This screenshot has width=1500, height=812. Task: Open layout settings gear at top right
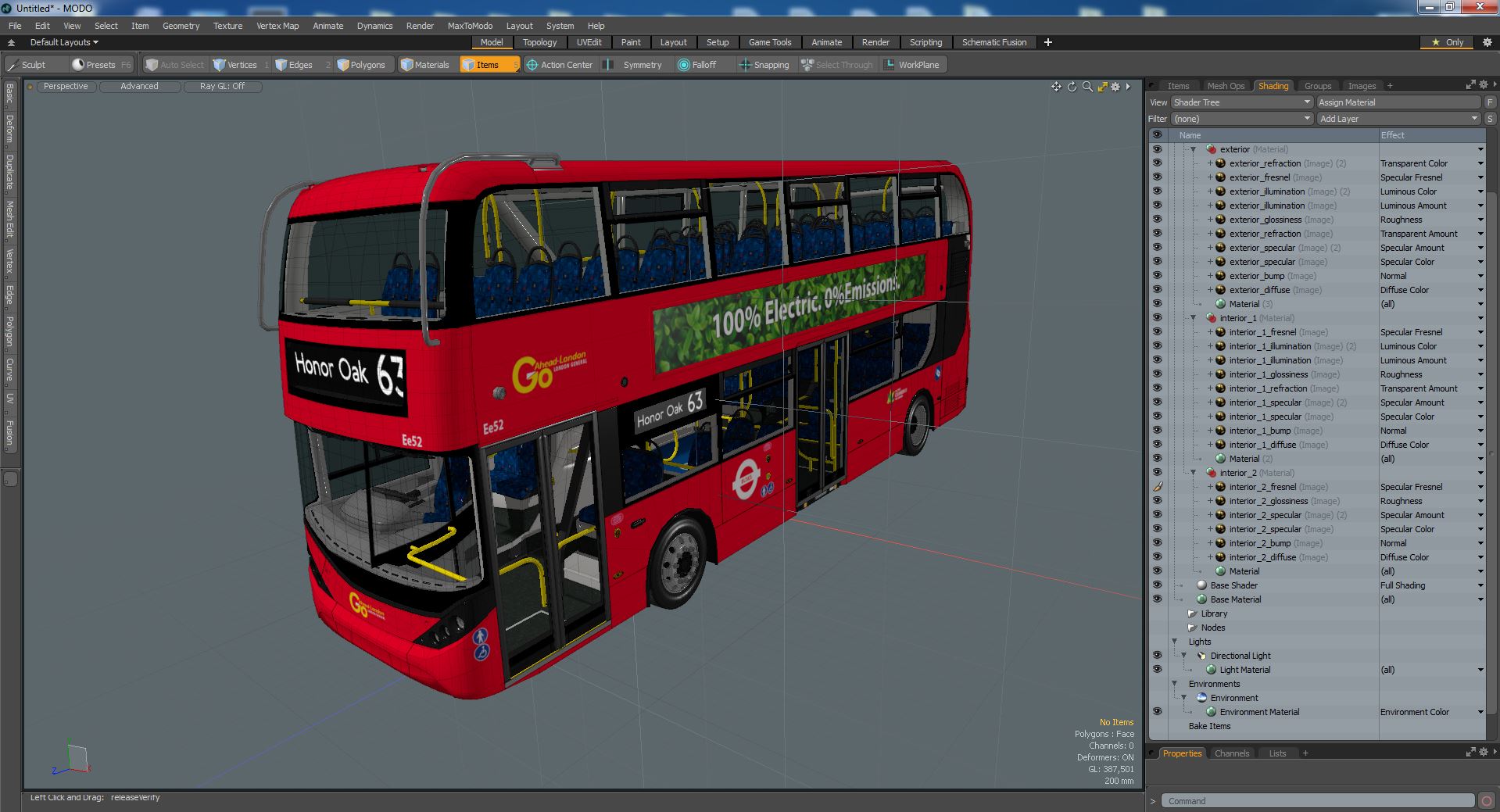(x=1487, y=42)
